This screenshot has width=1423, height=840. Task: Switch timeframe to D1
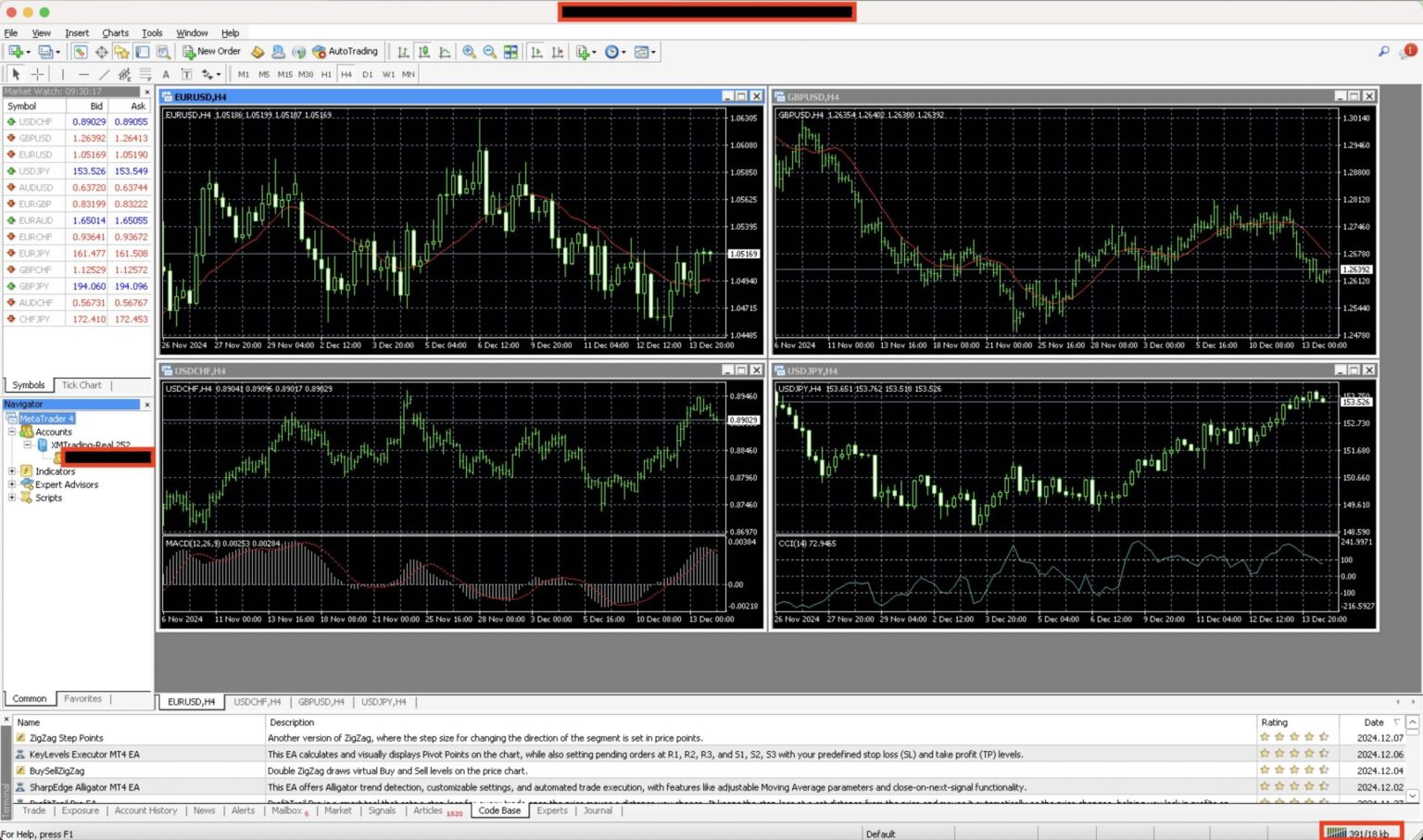point(367,74)
